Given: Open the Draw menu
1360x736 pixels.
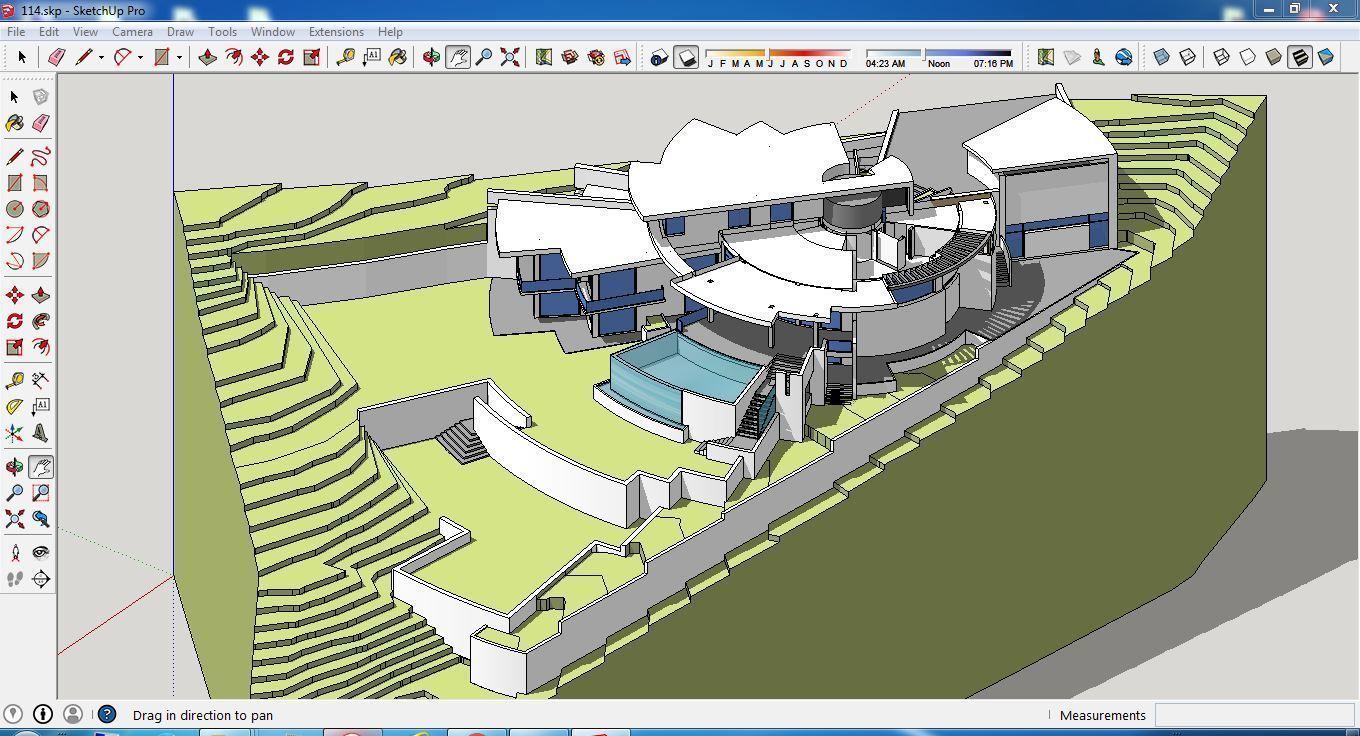Looking at the screenshot, I should (x=180, y=31).
